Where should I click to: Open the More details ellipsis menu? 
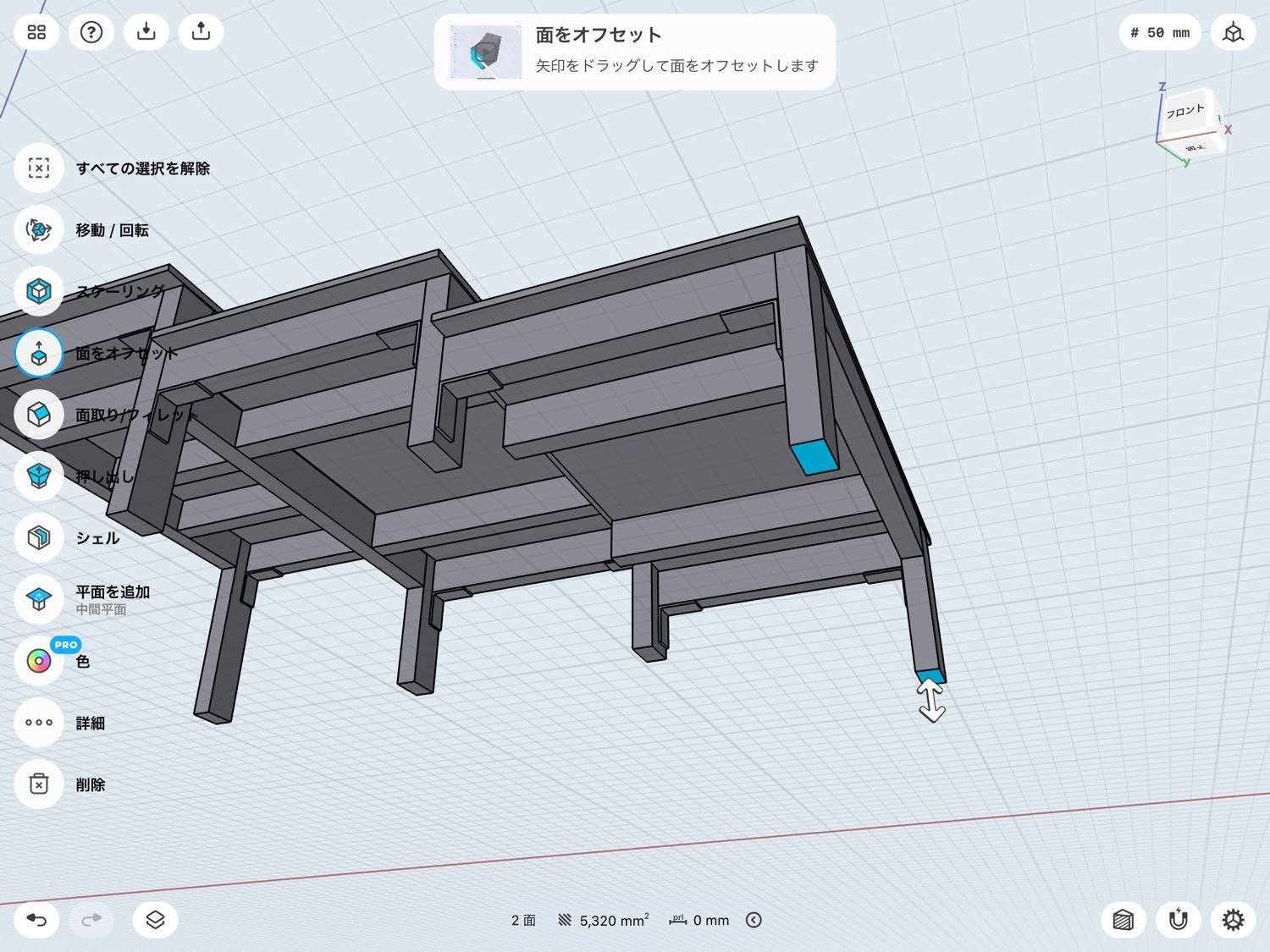tap(39, 723)
